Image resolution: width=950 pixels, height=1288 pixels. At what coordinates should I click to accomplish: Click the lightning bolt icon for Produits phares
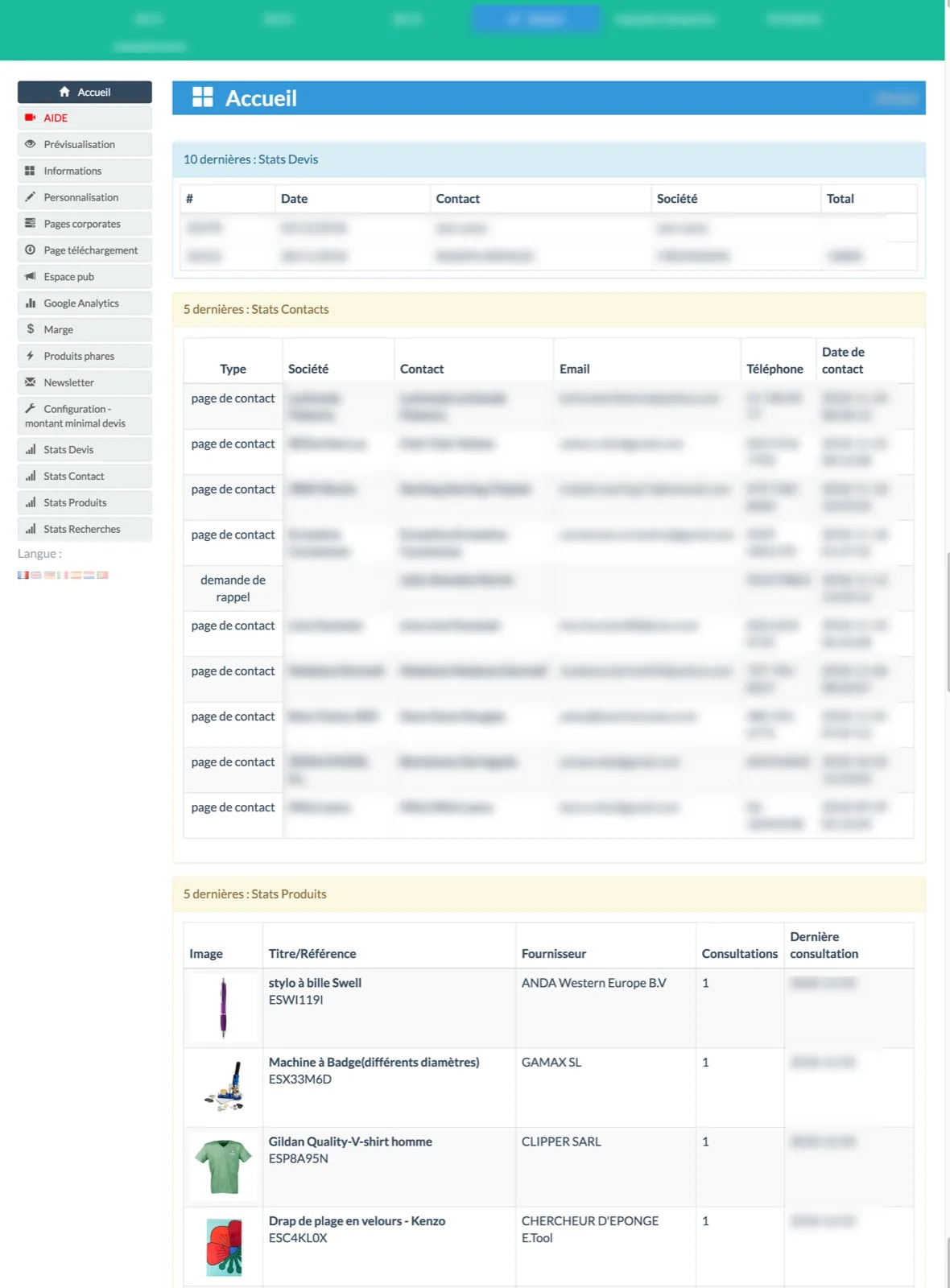click(30, 356)
